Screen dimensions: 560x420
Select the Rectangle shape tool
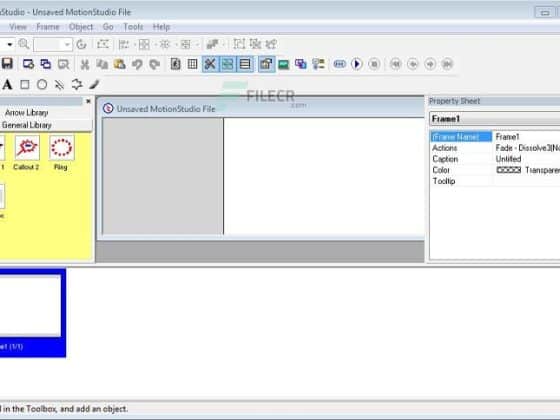[x=25, y=85]
